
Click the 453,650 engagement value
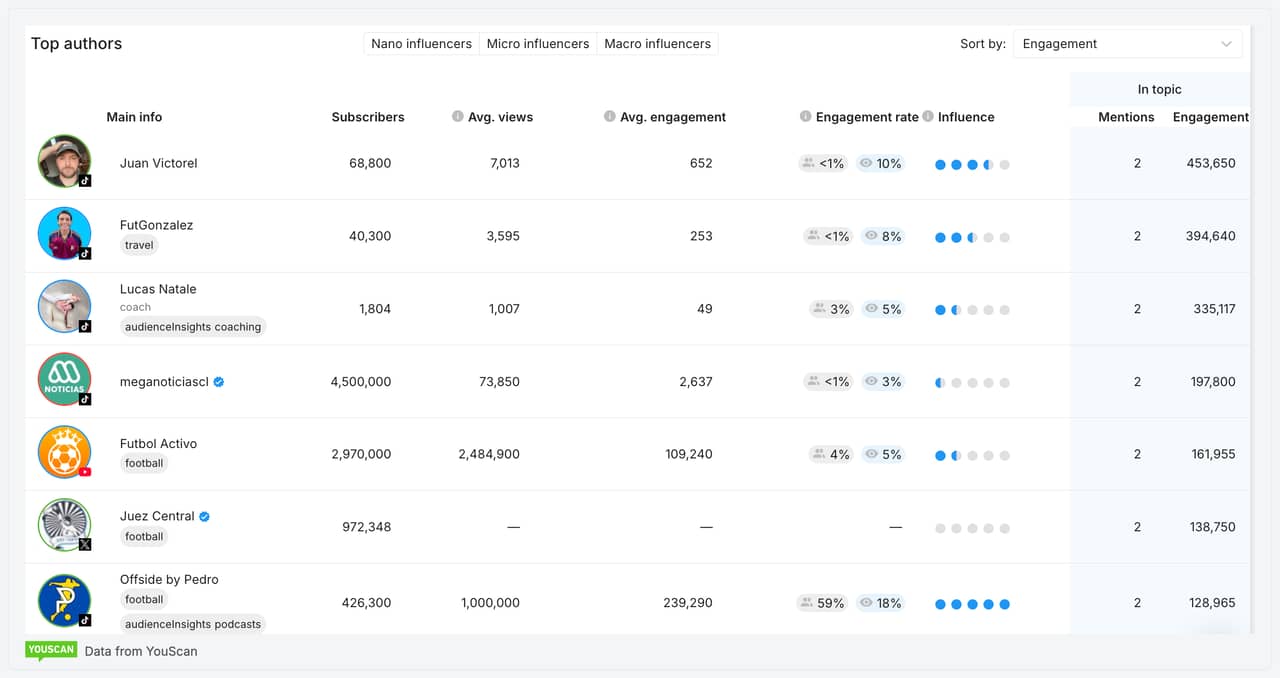(x=1211, y=163)
